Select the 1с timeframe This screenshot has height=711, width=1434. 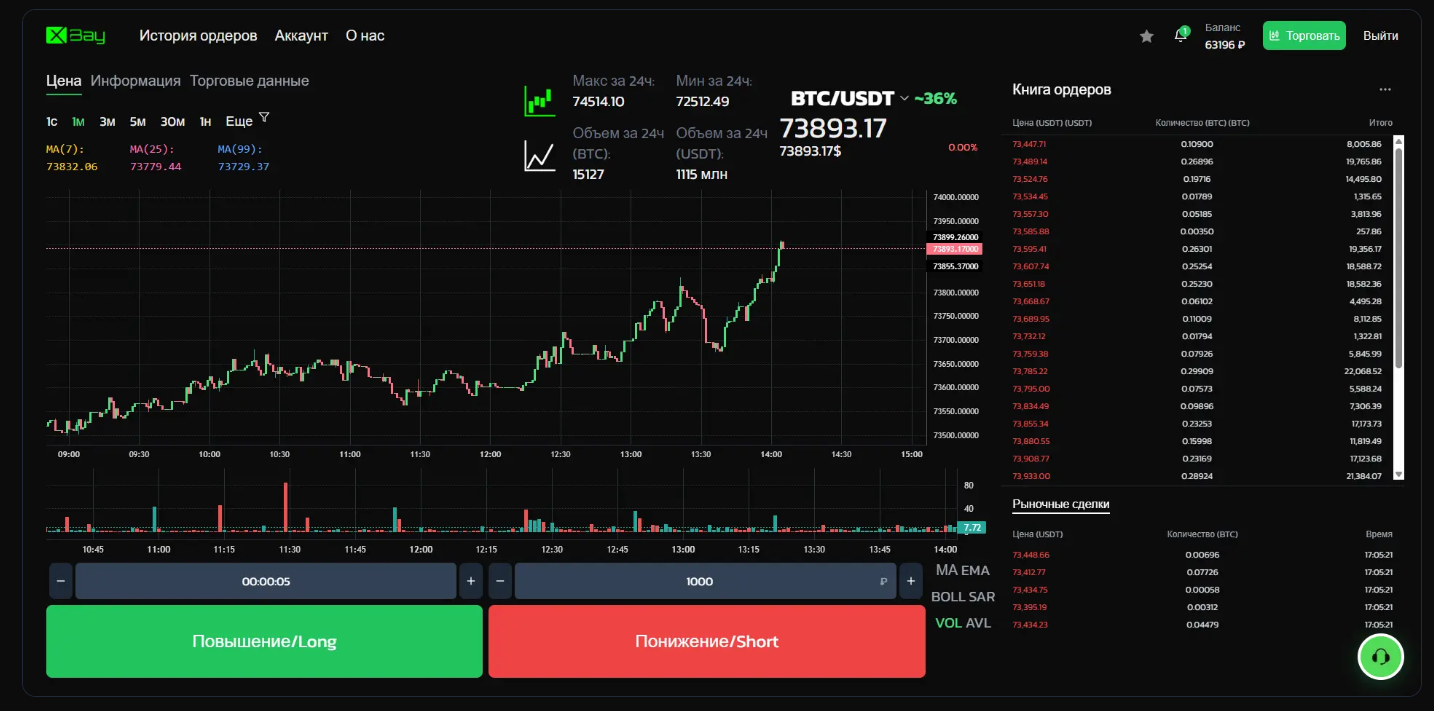52,122
